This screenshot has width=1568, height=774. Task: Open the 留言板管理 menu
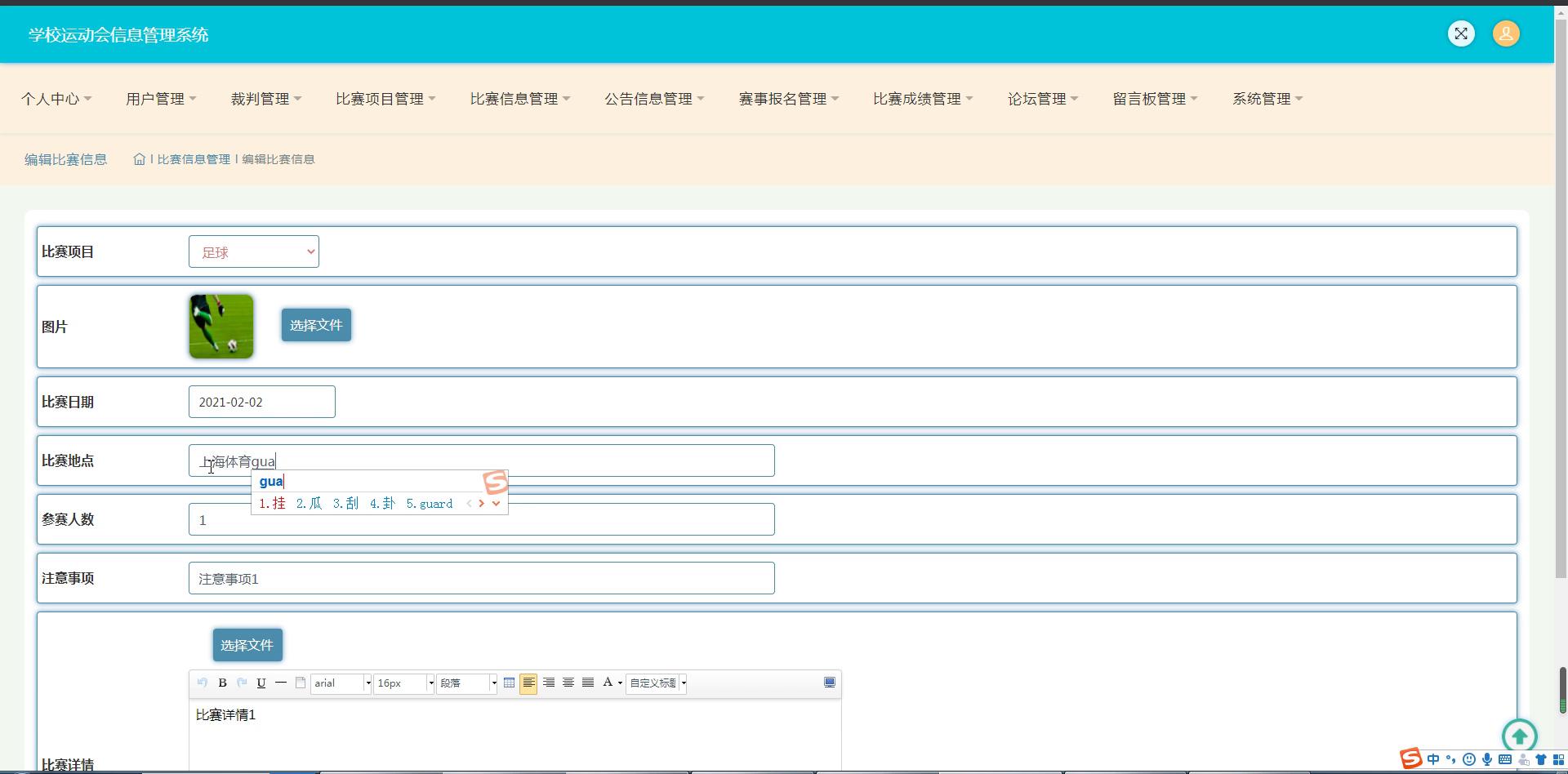[x=1155, y=99]
